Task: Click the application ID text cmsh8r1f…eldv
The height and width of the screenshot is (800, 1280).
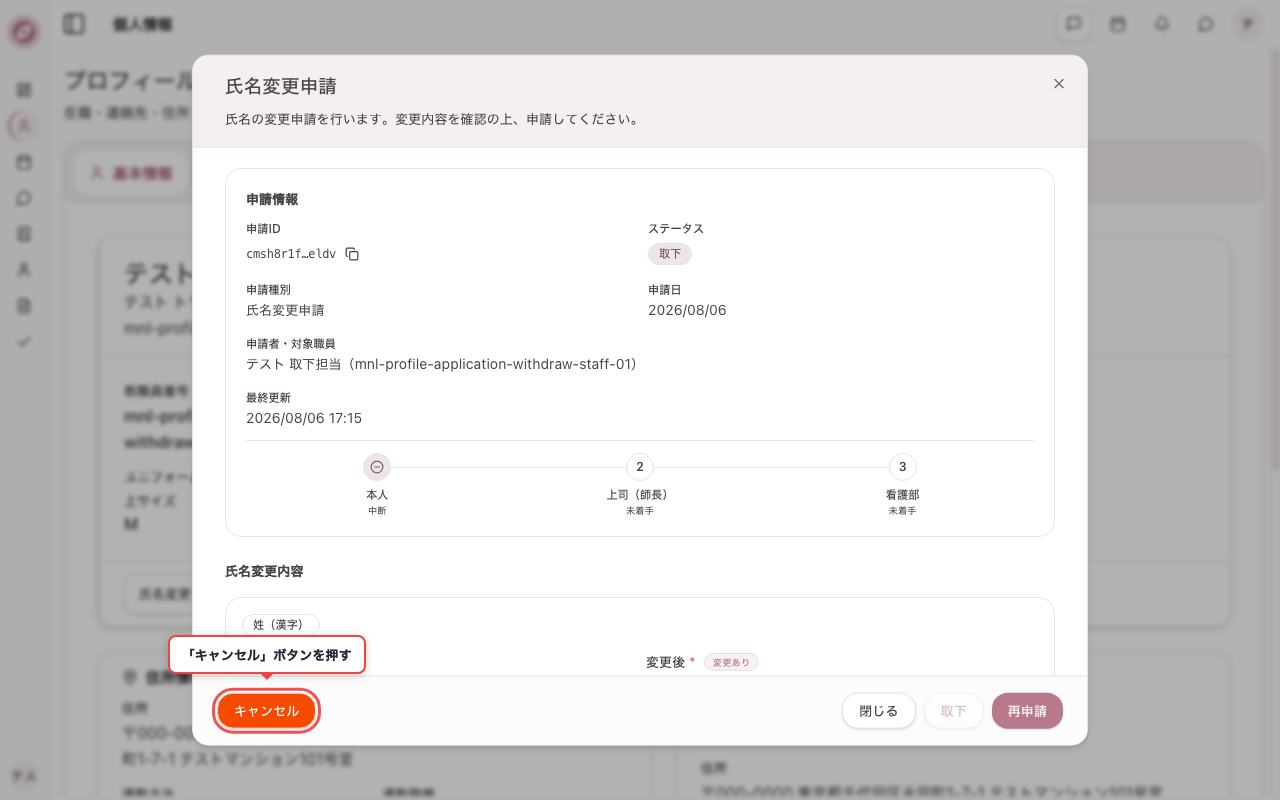Action: (x=291, y=254)
